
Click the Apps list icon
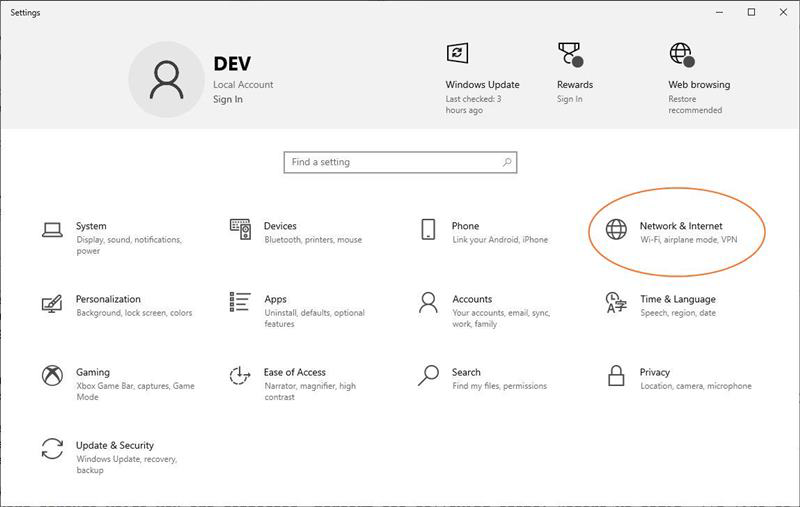240,302
